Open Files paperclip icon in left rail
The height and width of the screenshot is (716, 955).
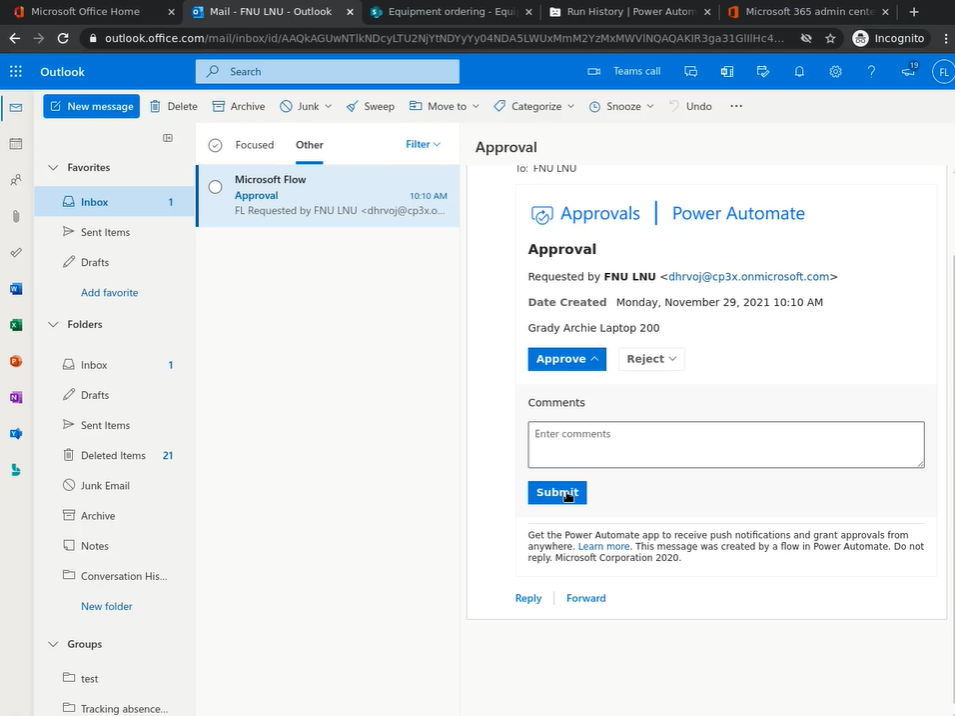[x=16, y=216]
